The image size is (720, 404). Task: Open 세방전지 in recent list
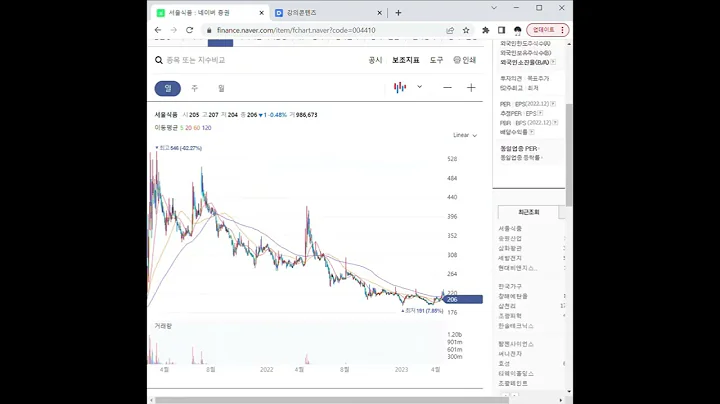coord(510,258)
